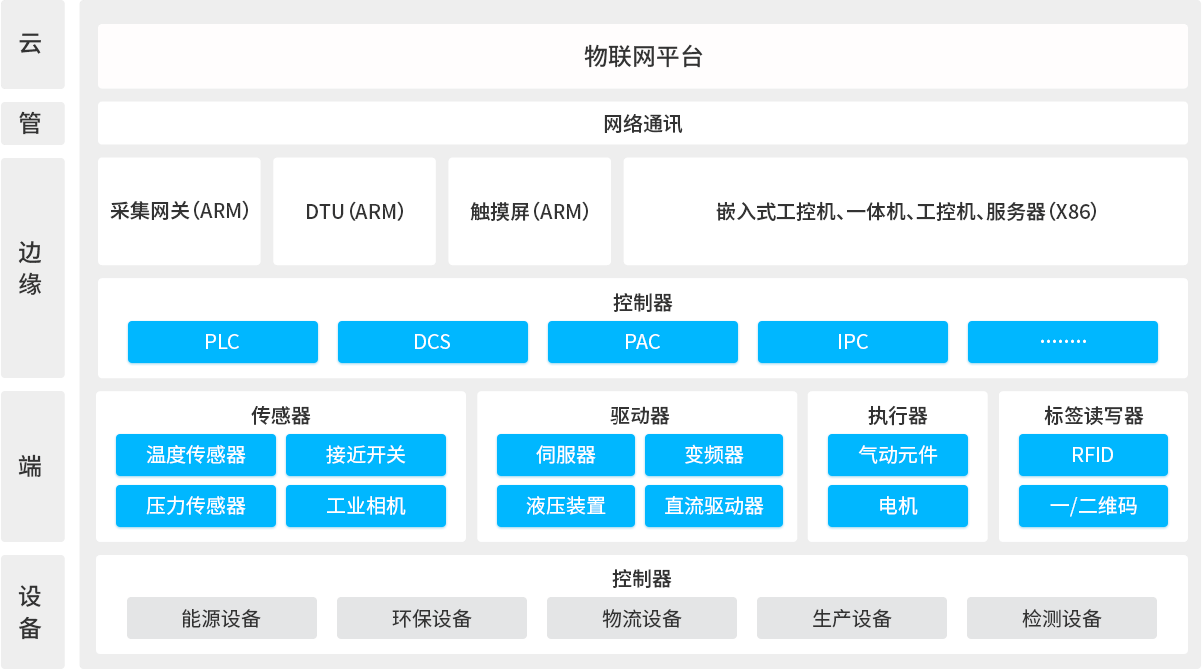Screen dimensions: 1202x669
Task: Click the 采集网关 (ARM) box
Action: [x=179, y=212]
